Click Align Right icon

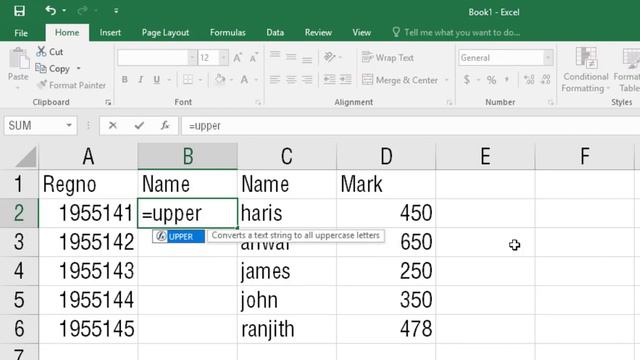point(307,80)
